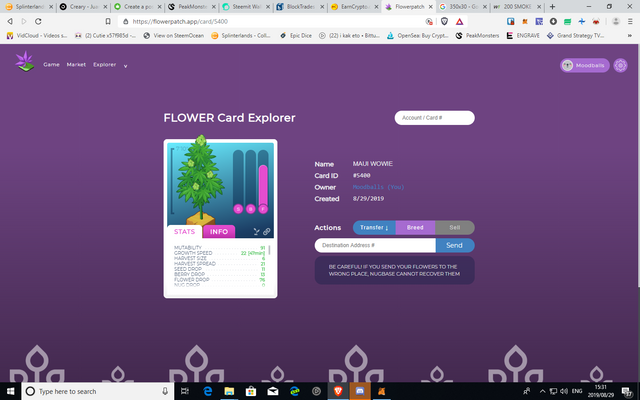Viewport: 640px width, 400px height.
Task: Open the ENGRAVE bookmark
Action: coord(523,36)
